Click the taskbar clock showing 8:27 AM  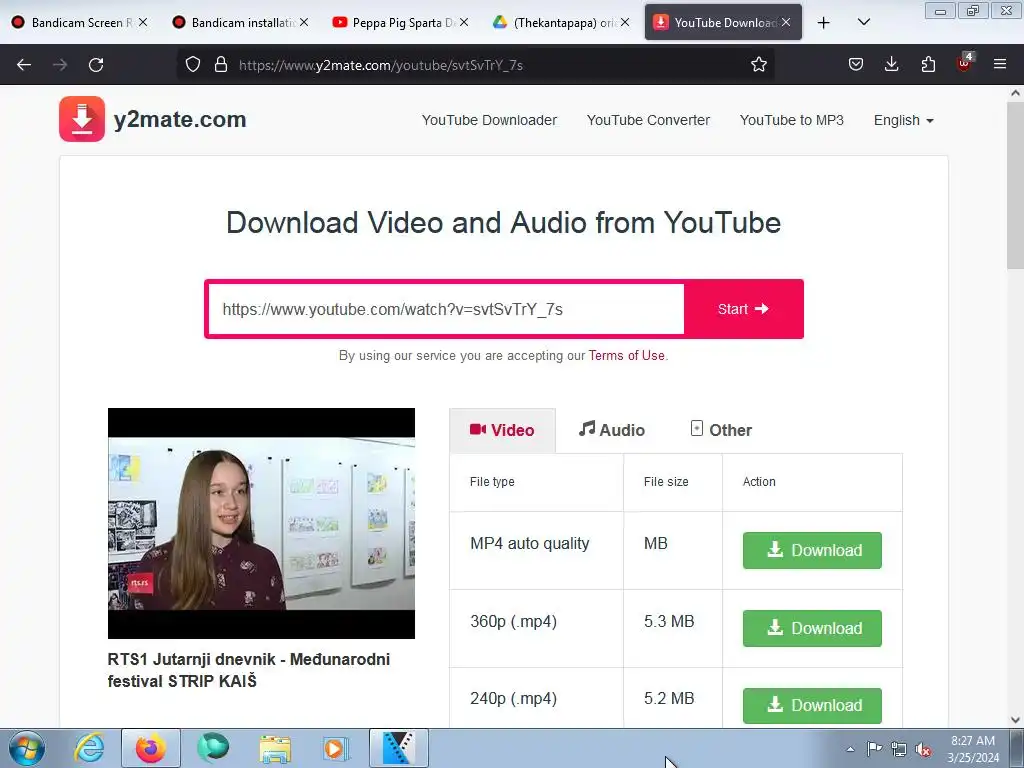973,749
